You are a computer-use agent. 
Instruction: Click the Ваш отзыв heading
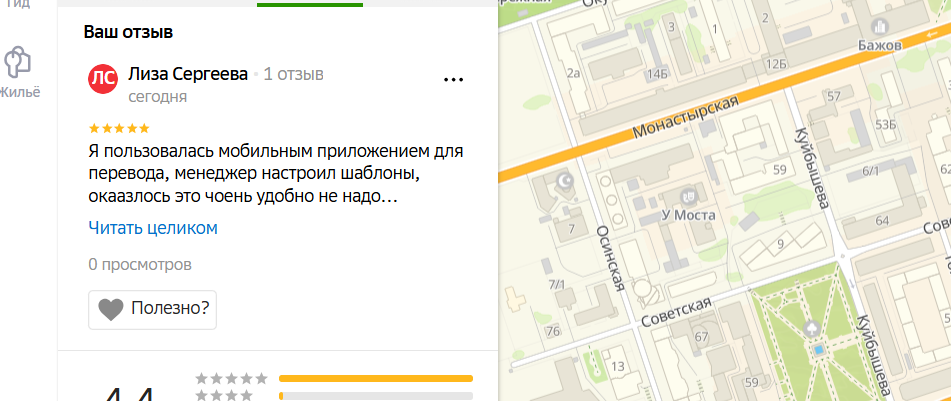point(129,32)
